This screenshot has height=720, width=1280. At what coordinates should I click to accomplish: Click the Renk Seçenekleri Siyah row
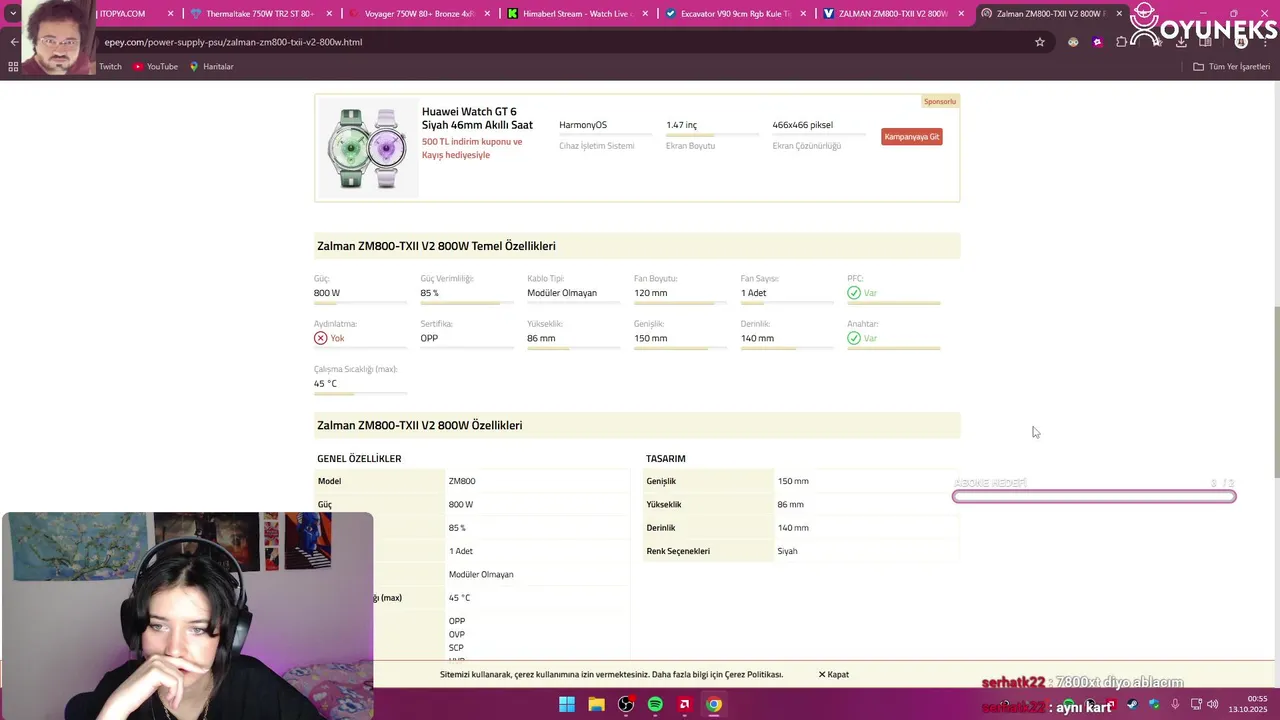coord(801,551)
